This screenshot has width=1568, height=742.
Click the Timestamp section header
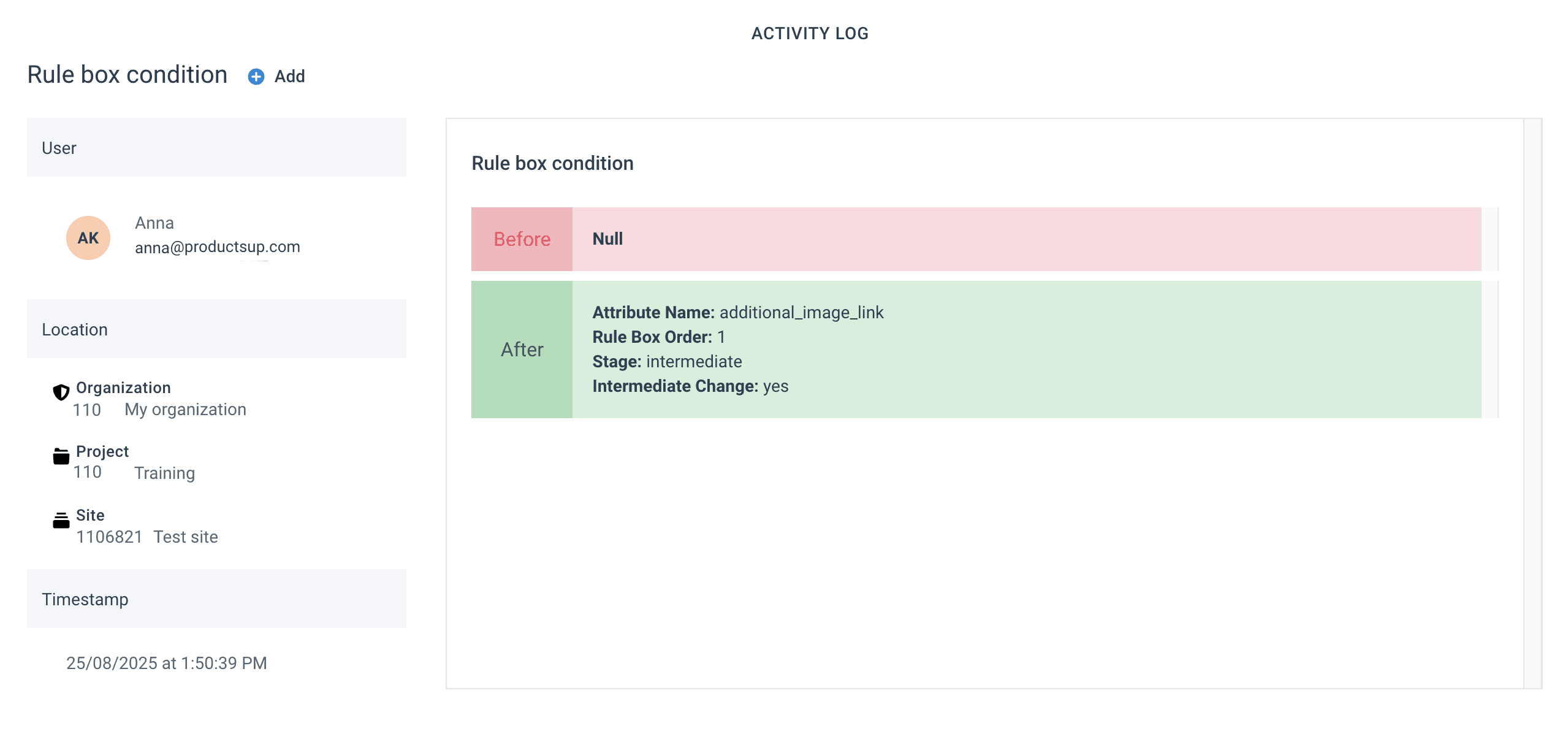tap(216, 599)
